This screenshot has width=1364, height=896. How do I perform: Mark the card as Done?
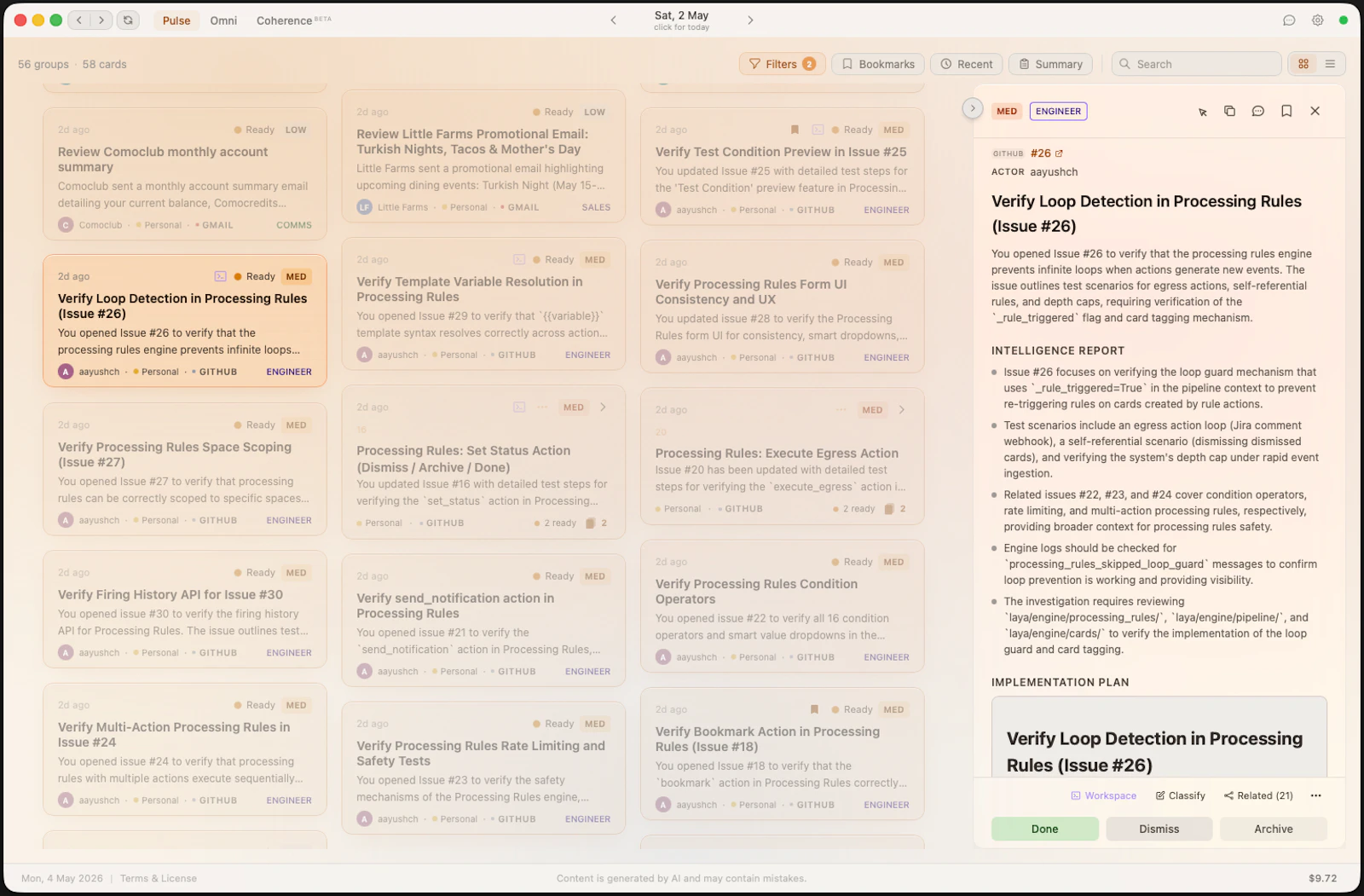[1044, 829]
